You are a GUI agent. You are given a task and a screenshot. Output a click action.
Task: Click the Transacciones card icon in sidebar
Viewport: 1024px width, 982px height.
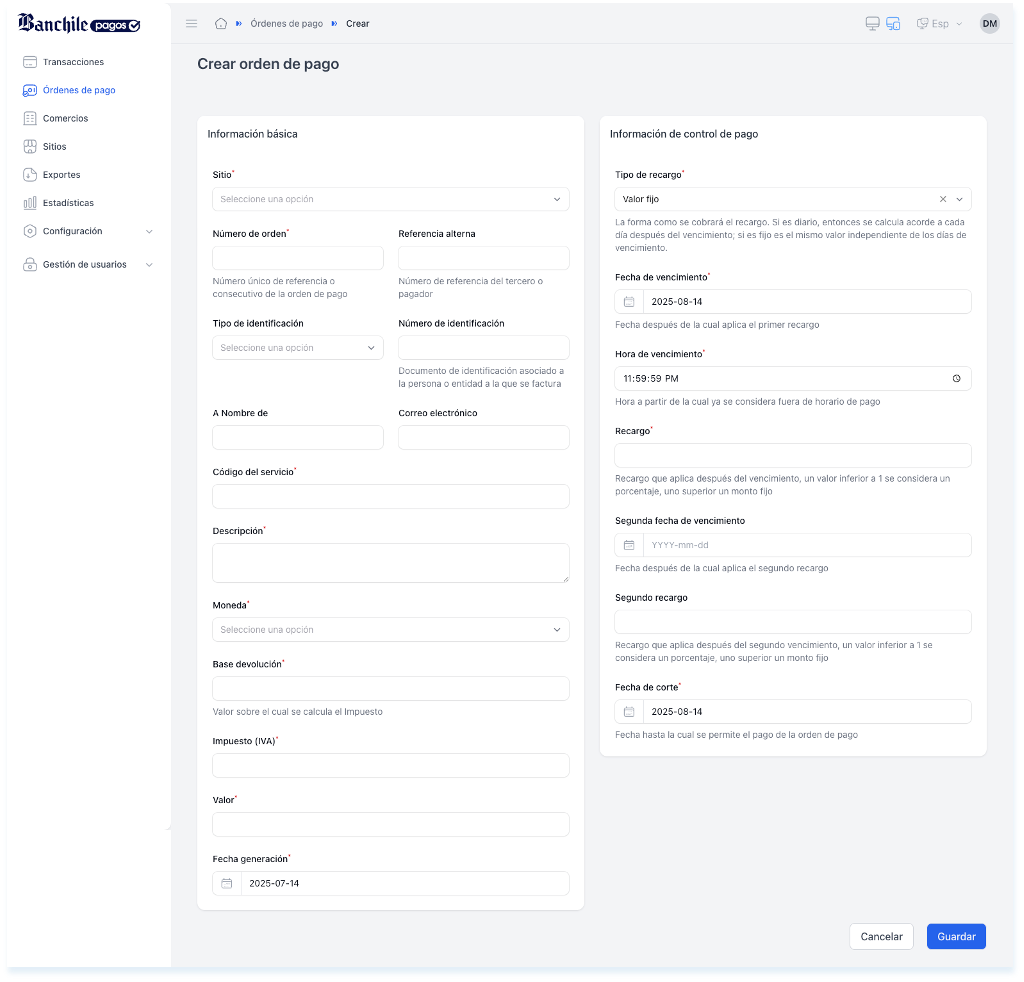click(29, 62)
